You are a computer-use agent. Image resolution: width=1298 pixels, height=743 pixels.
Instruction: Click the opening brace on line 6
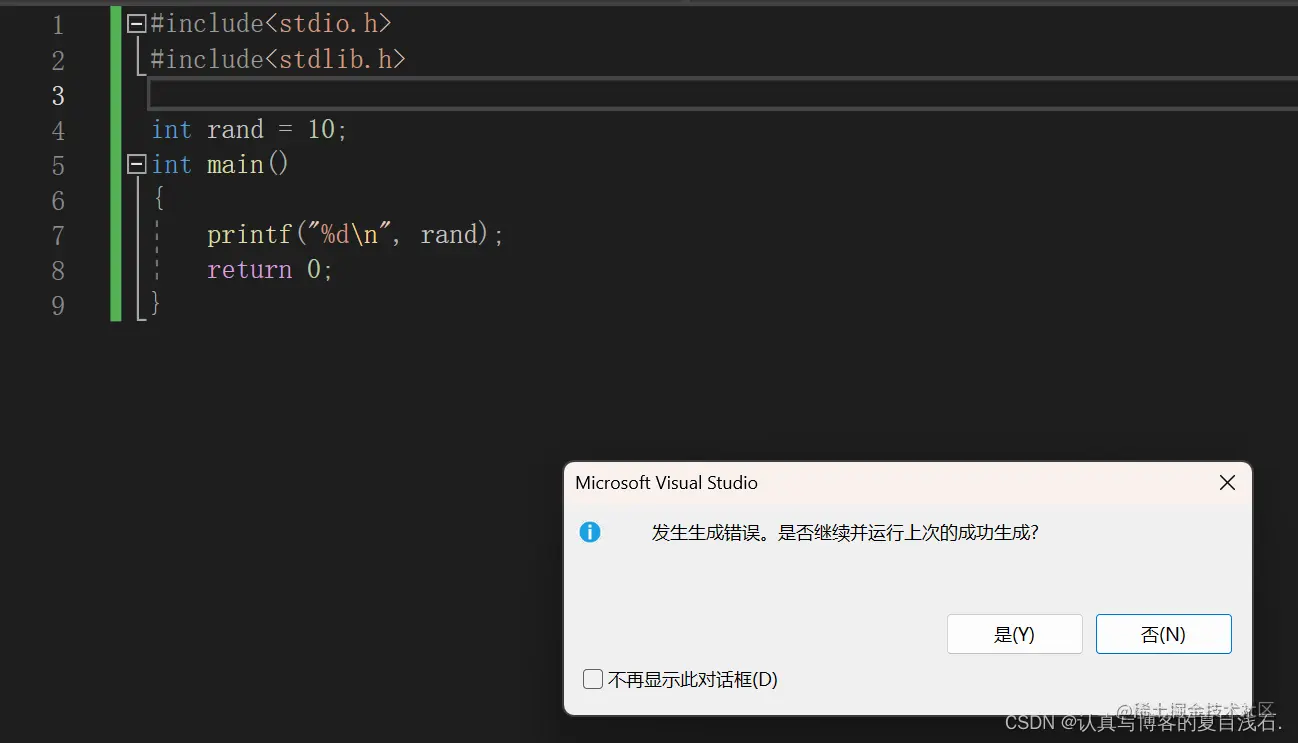point(158,198)
